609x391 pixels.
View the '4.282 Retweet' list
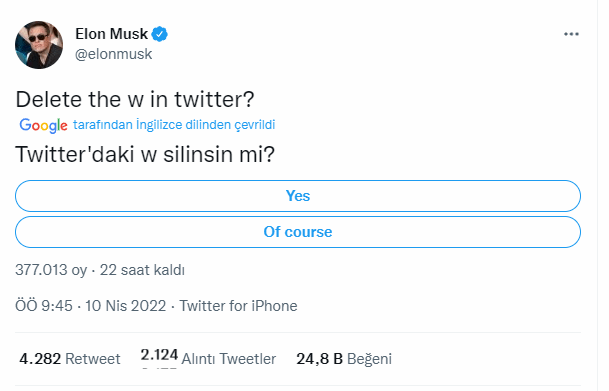(x=70, y=359)
